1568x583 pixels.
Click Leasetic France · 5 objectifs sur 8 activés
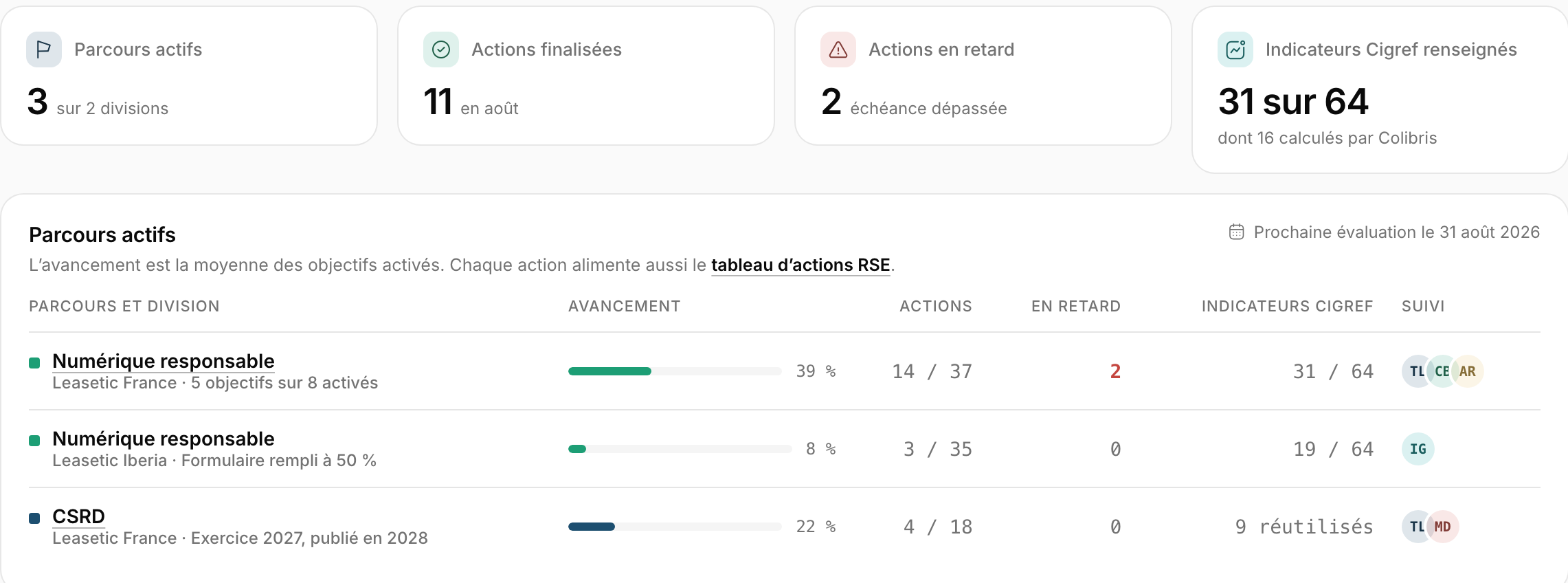point(215,383)
